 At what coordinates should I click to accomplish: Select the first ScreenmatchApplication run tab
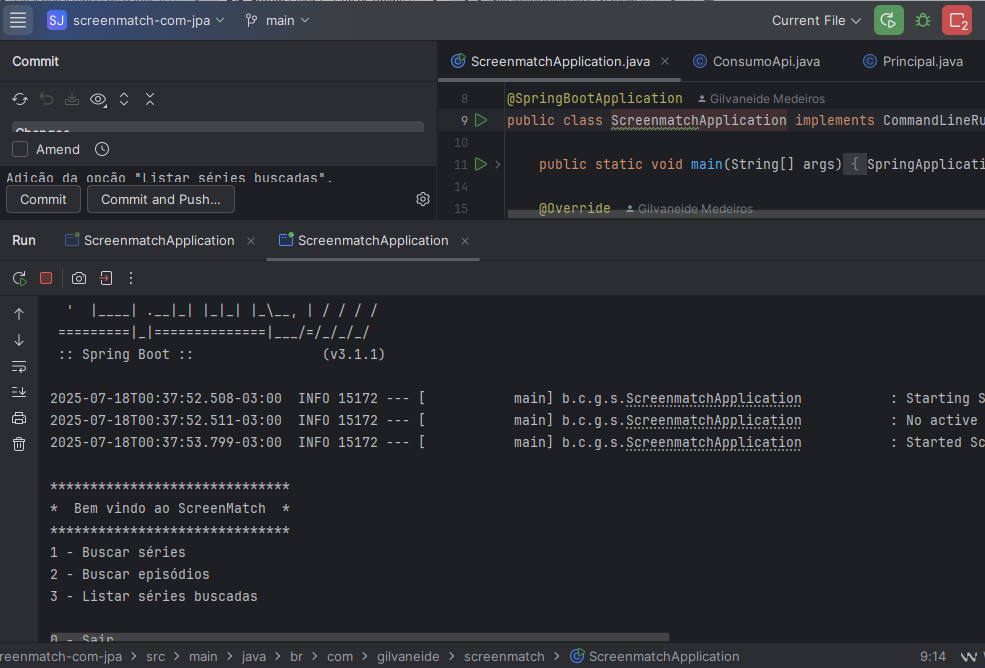coord(159,241)
